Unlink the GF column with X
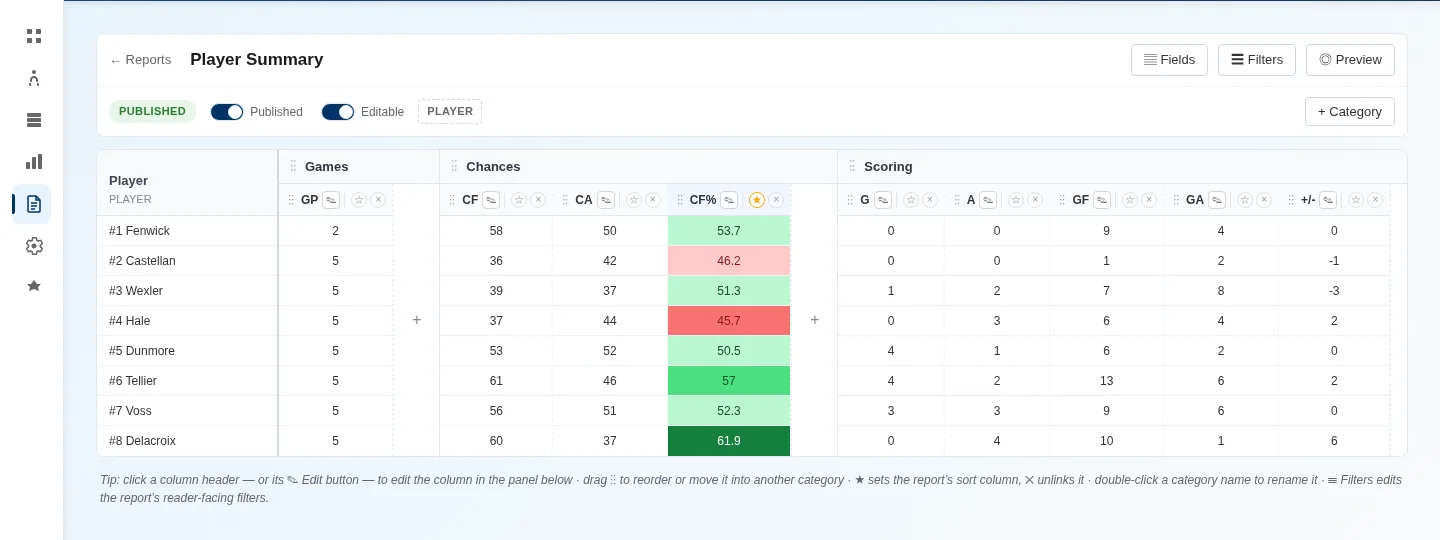This screenshot has height=540, width=1440. coord(1149,200)
